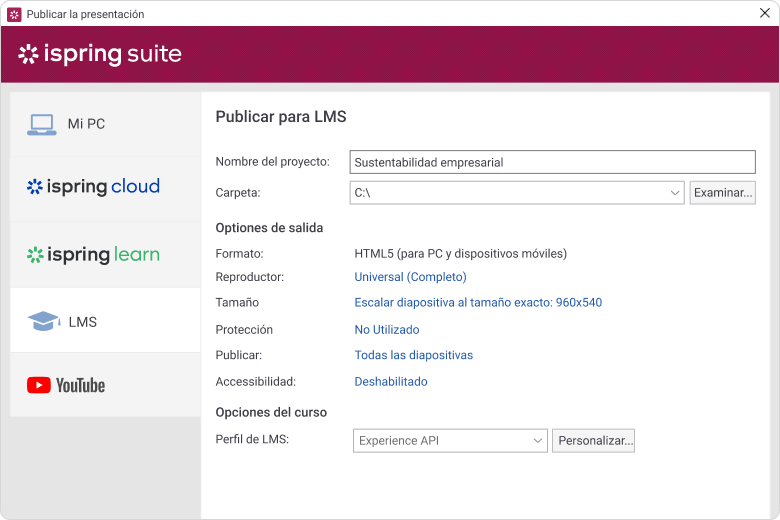Click the No Utilizado protection link
780x520 pixels.
click(x=387, y=329)
